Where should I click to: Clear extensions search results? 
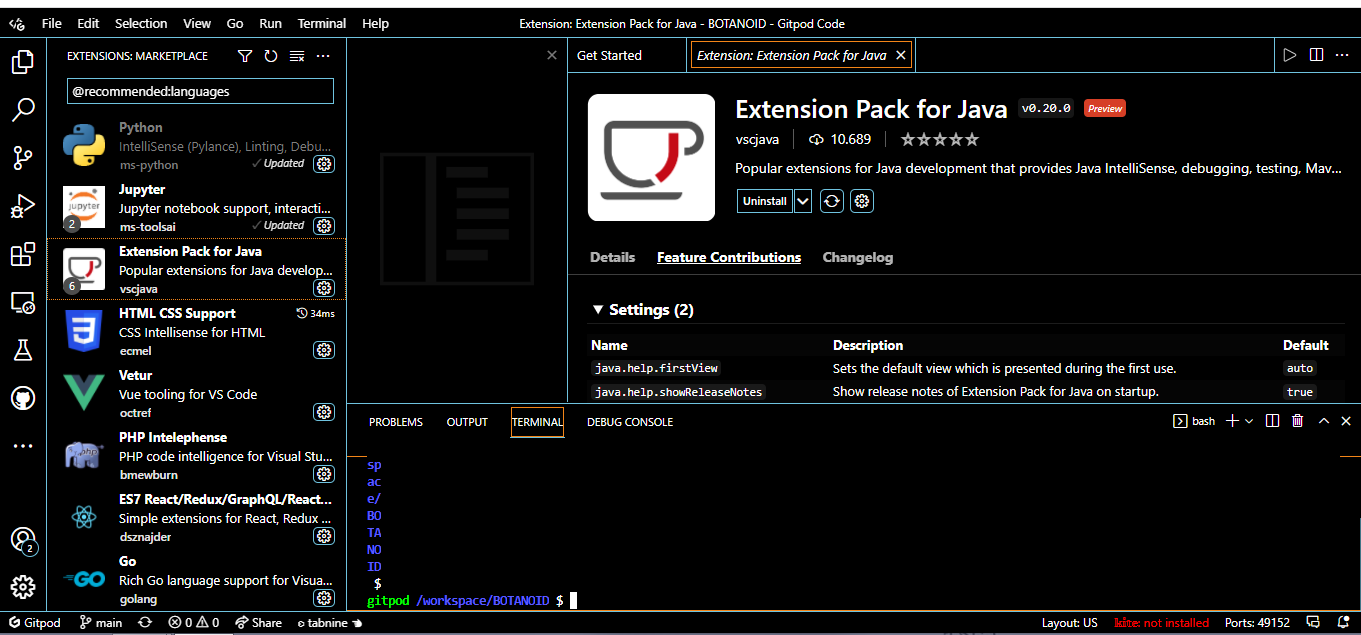[297, 56]
